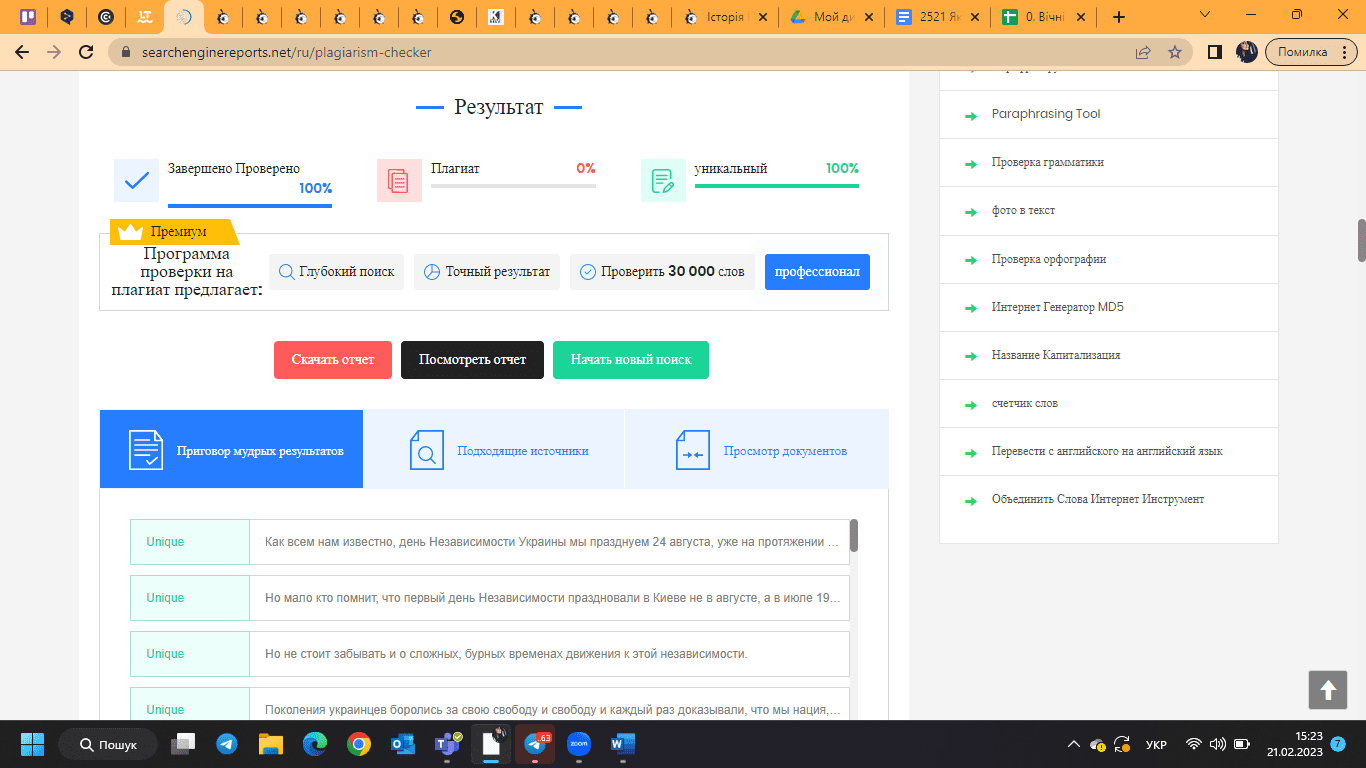Open the browser side panel icon
The image size is (1366, 768).
click(1214, 52)
